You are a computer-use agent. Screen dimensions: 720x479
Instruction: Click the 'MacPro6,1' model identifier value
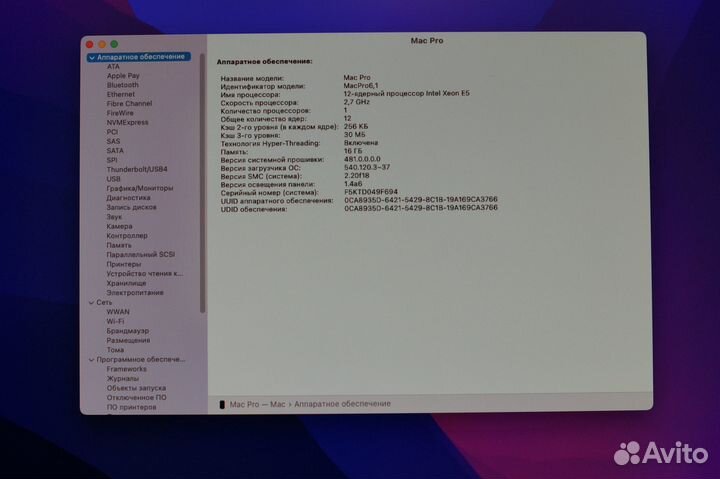pos(361,85)
